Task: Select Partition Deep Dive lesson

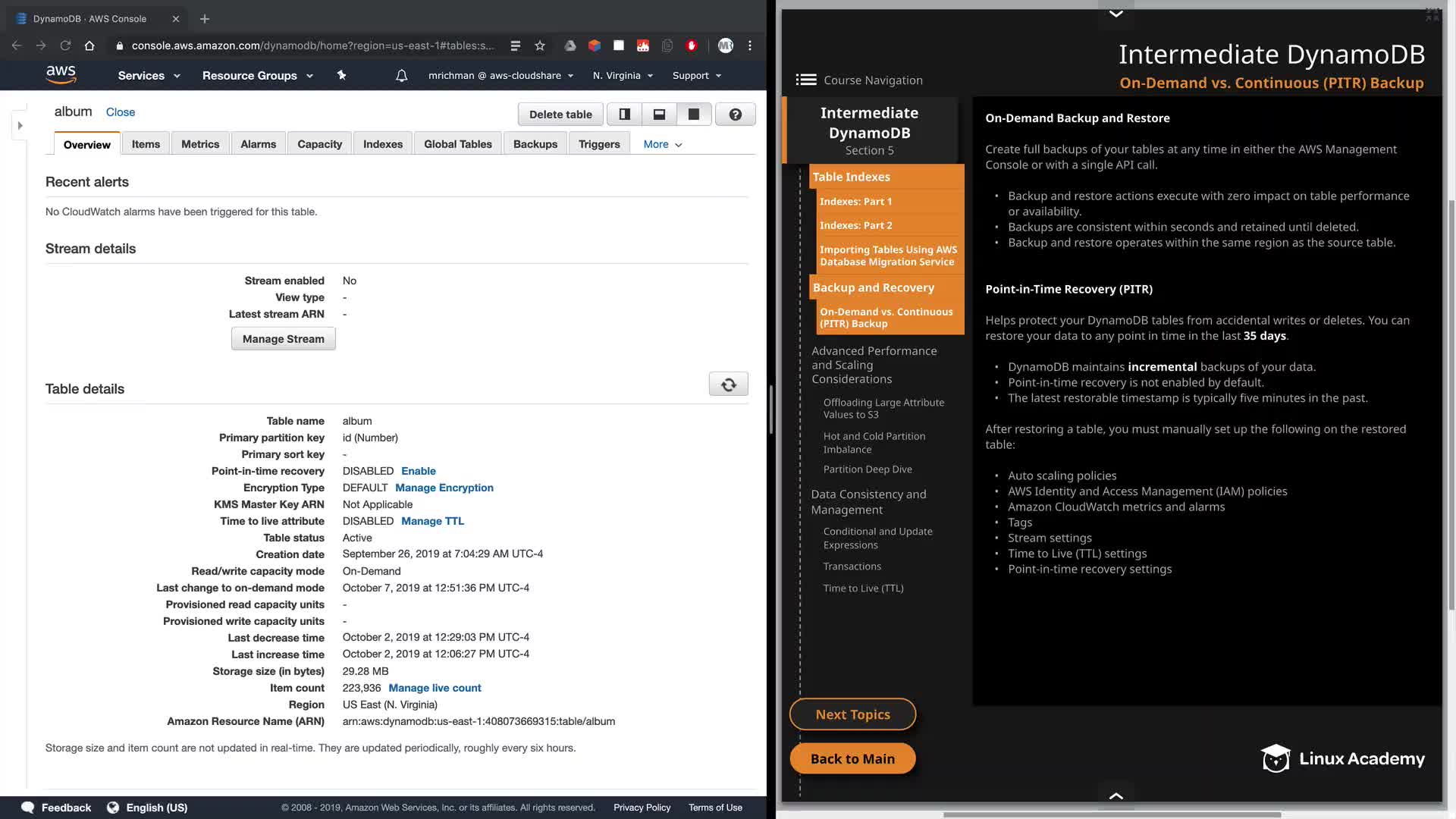Action: pos(868,469)
